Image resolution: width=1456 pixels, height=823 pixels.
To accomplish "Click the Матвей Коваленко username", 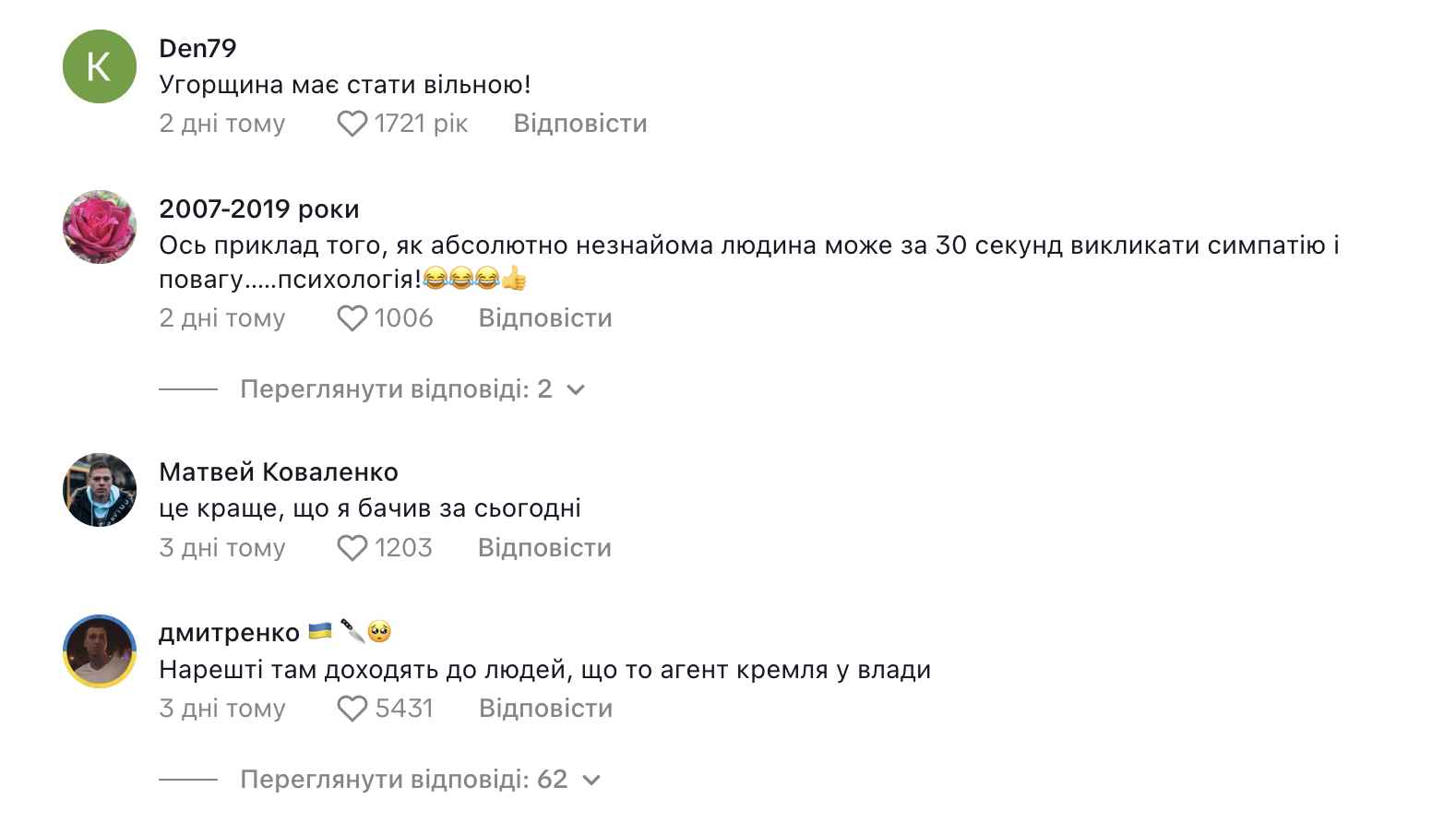I will (278, 472).
